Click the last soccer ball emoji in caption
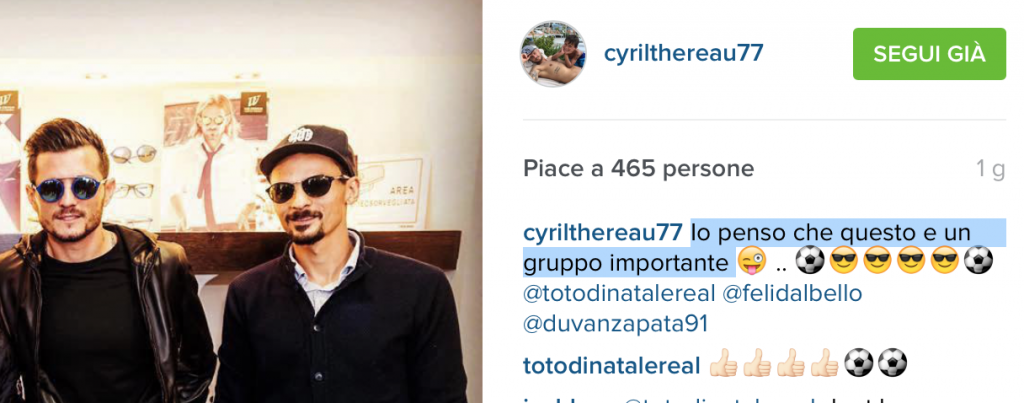Viewport: 1024px width, 403px height. coord(978,262)
